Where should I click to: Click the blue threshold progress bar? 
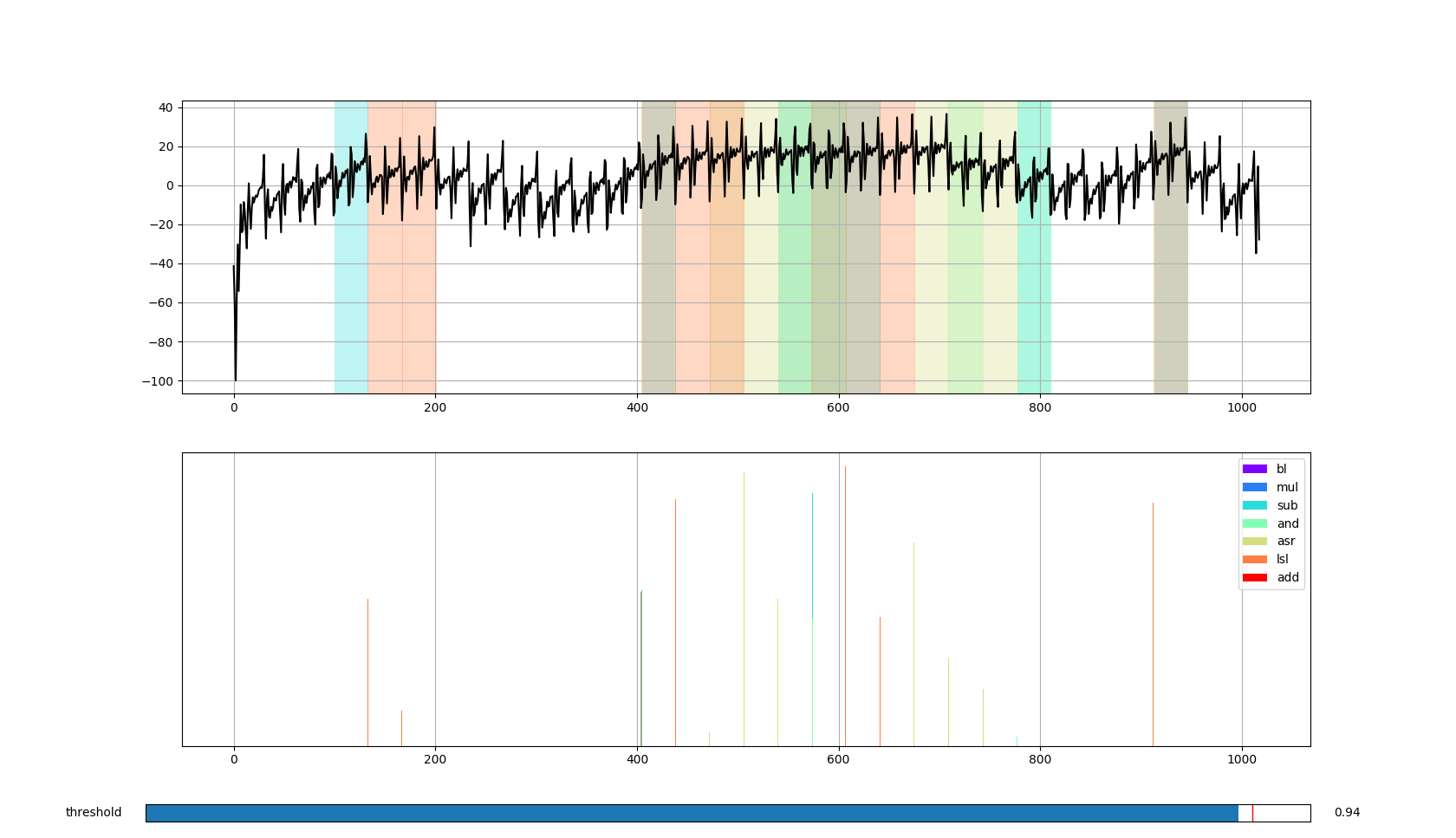pyautogui.click(x=693, y=812)
